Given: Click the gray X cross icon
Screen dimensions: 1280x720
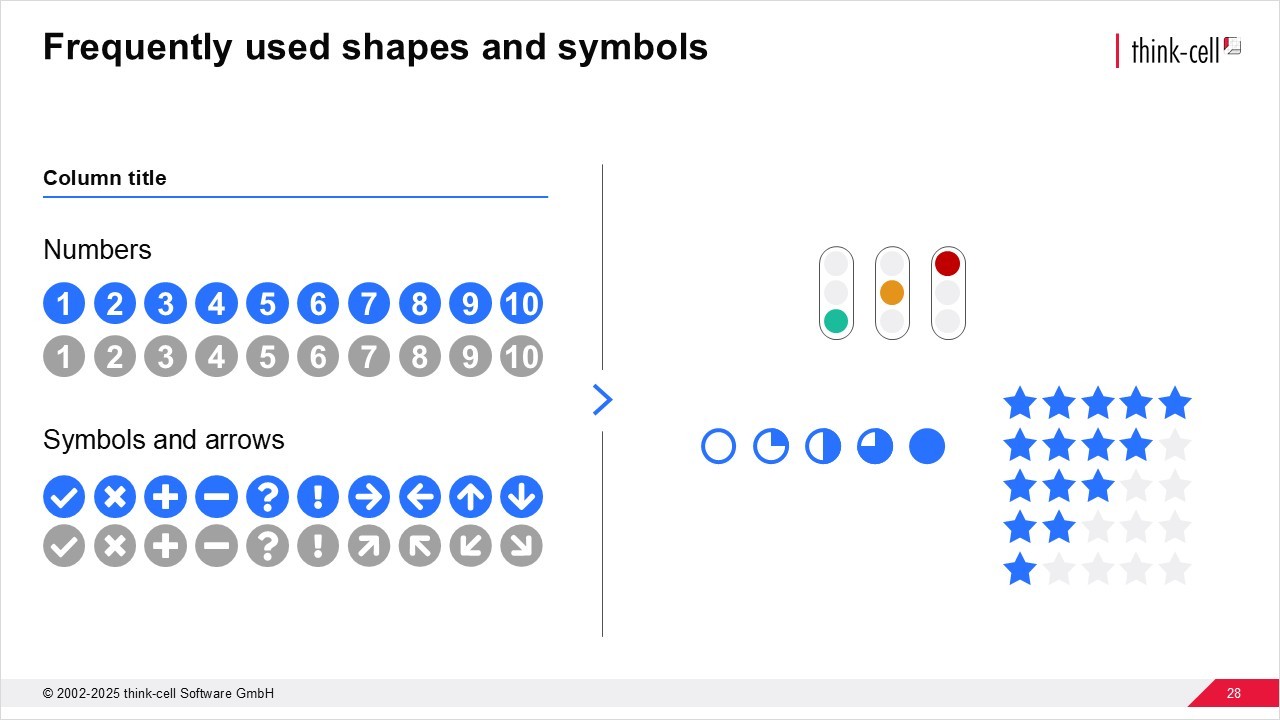Looking at the screenshot, I should (x=115, y=546).
